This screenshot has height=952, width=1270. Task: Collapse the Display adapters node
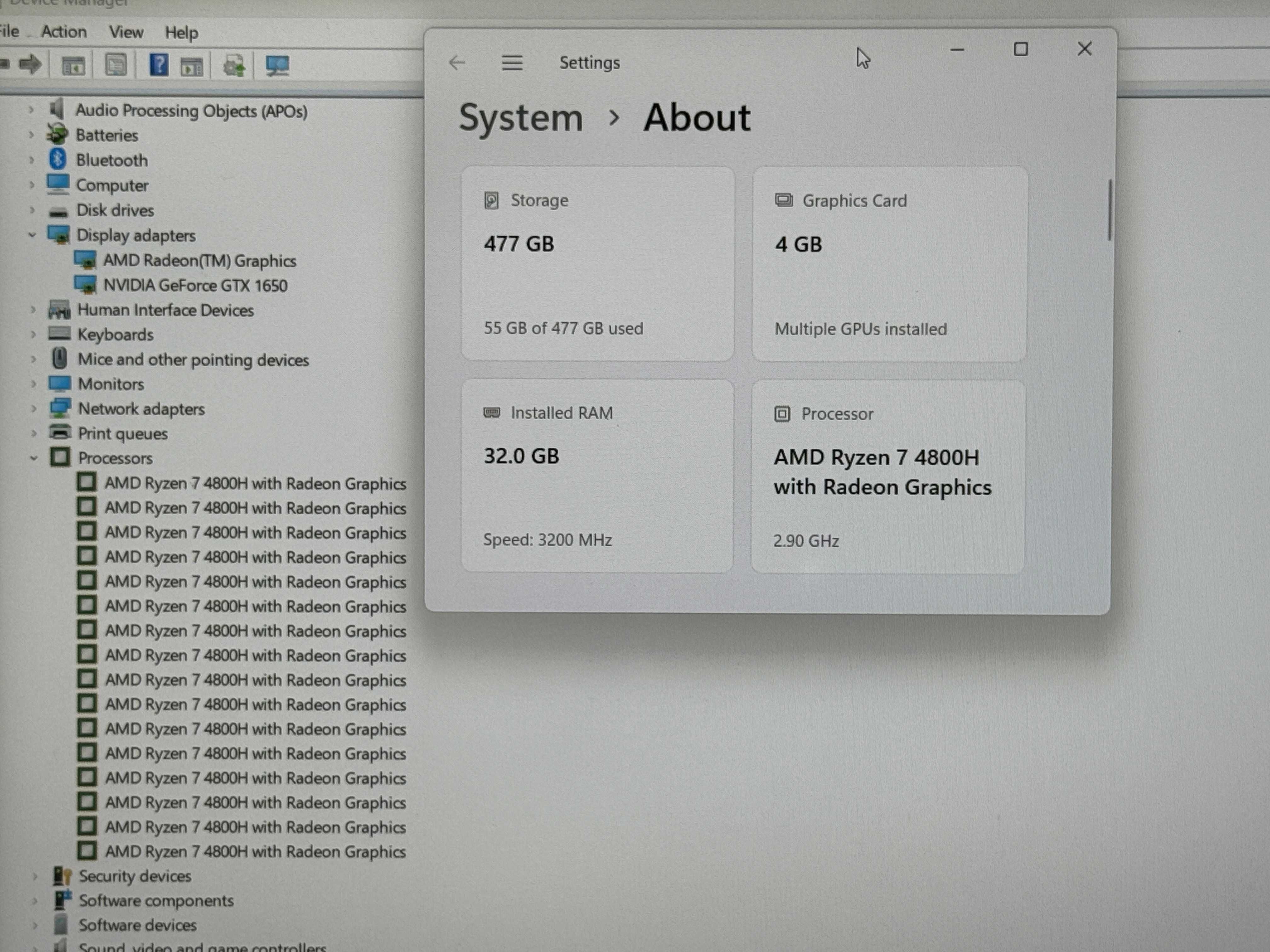click(x=31, y=235)
